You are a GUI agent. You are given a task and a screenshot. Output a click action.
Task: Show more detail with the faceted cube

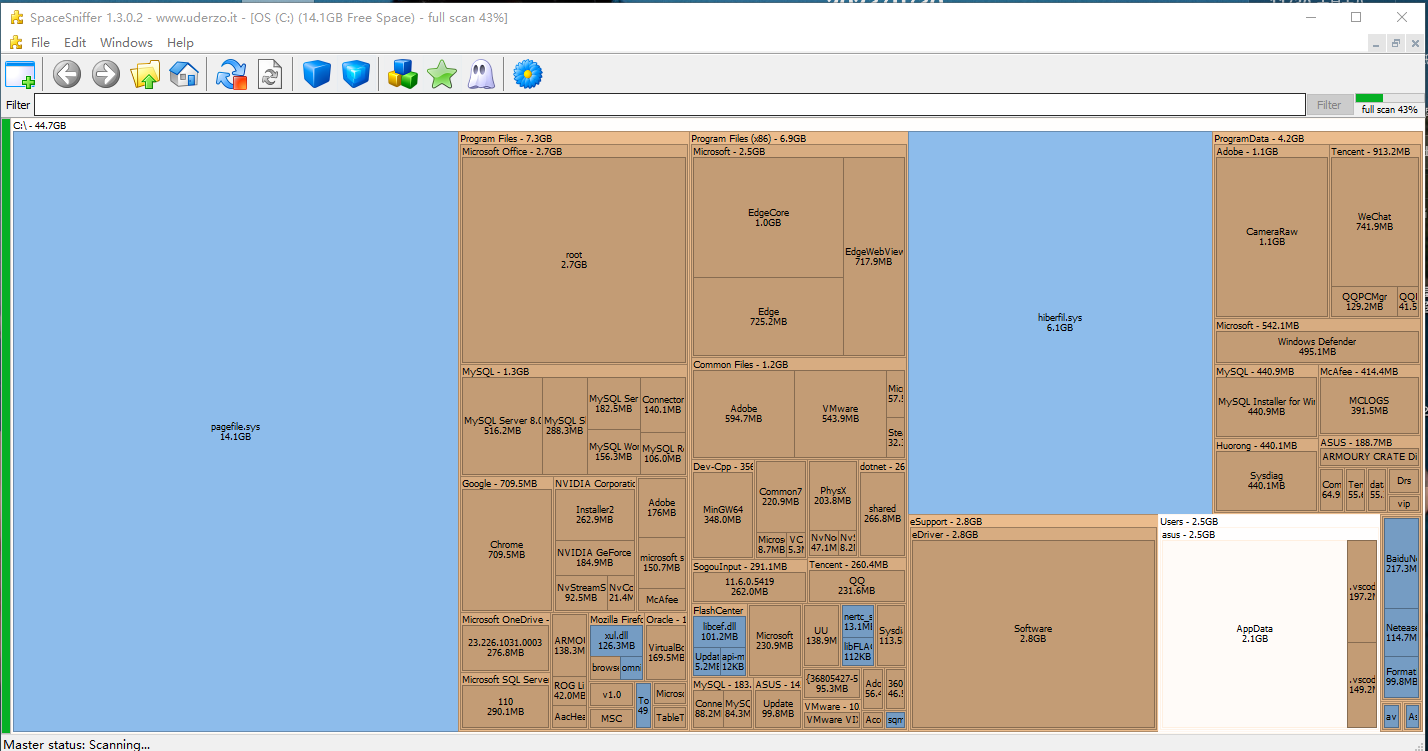point(356,74)
